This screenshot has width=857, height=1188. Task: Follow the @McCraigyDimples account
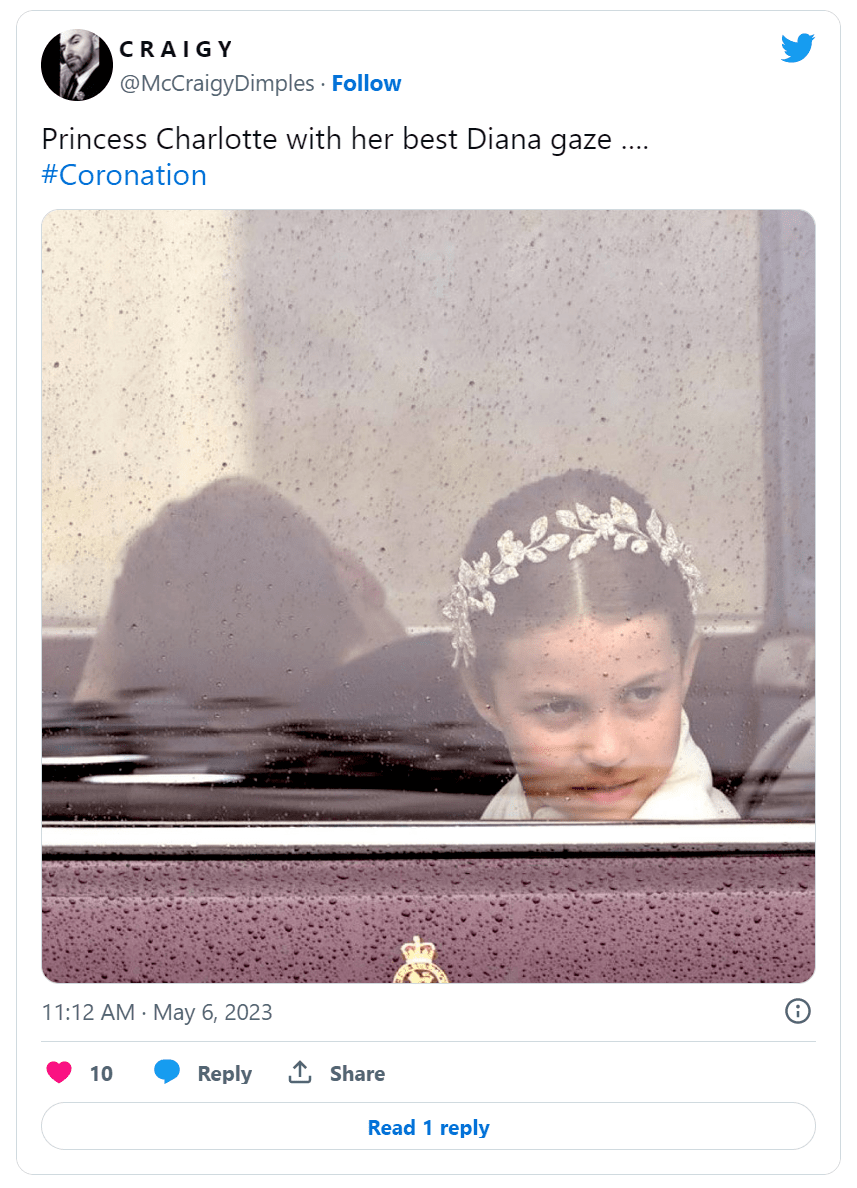click(367, 83)
